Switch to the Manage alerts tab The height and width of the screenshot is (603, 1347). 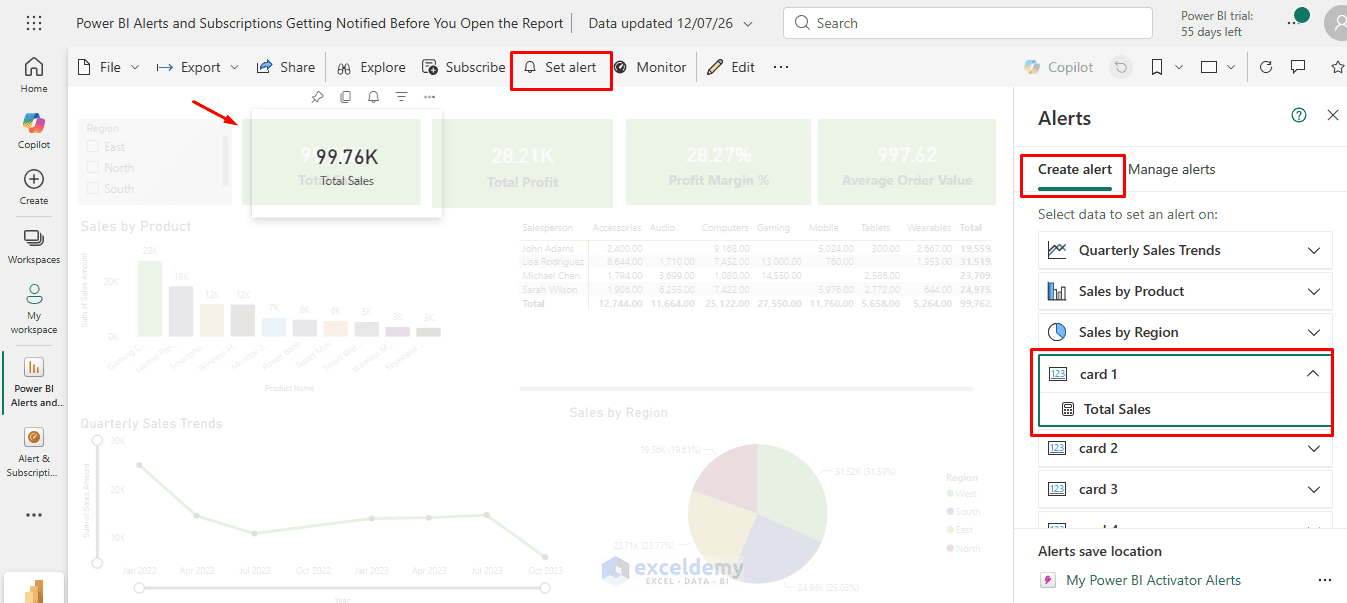click(1172, 169)
